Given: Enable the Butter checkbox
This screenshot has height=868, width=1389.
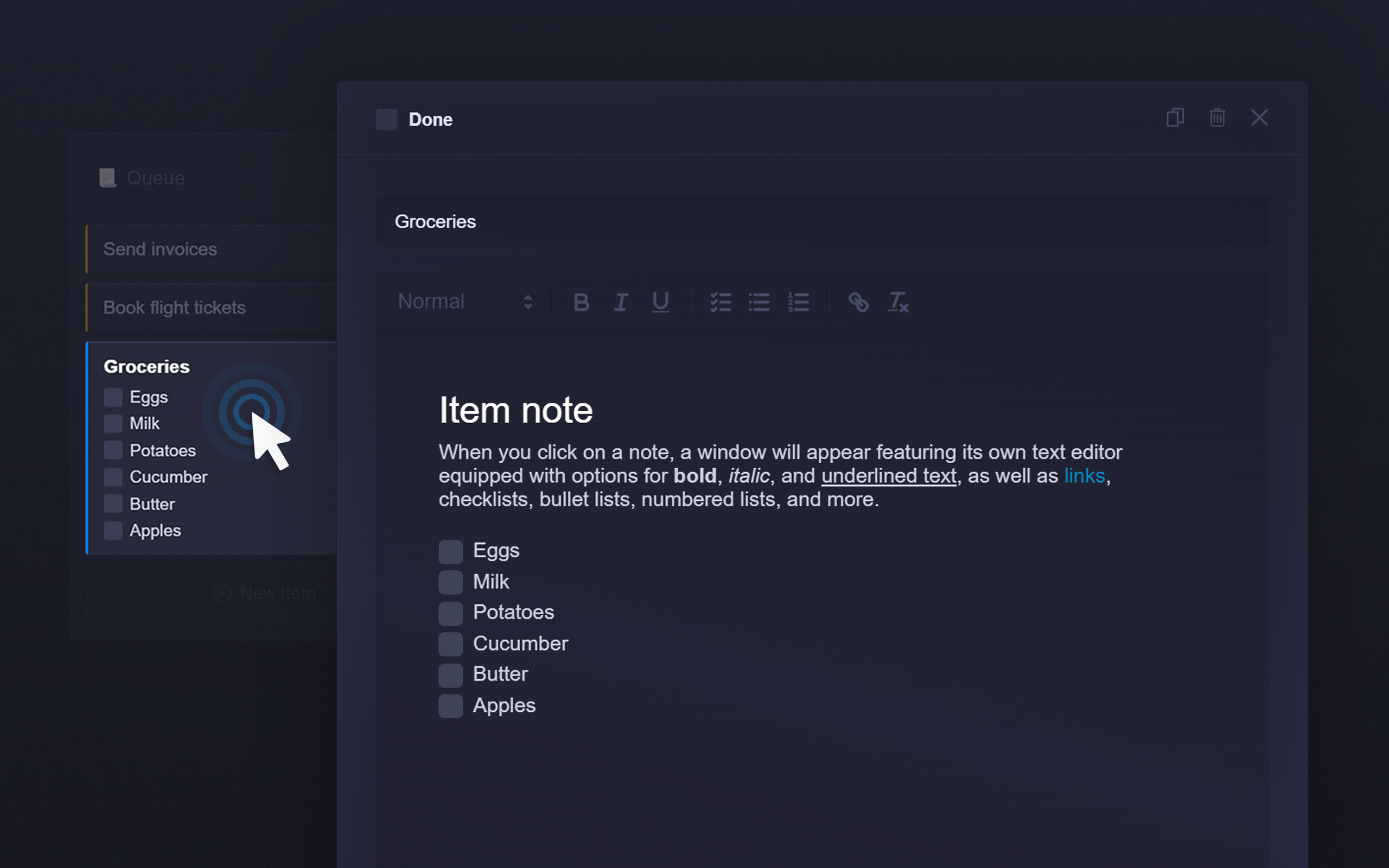Looking at the screenshot, I should pyautogui.click(x=451, y=674).
